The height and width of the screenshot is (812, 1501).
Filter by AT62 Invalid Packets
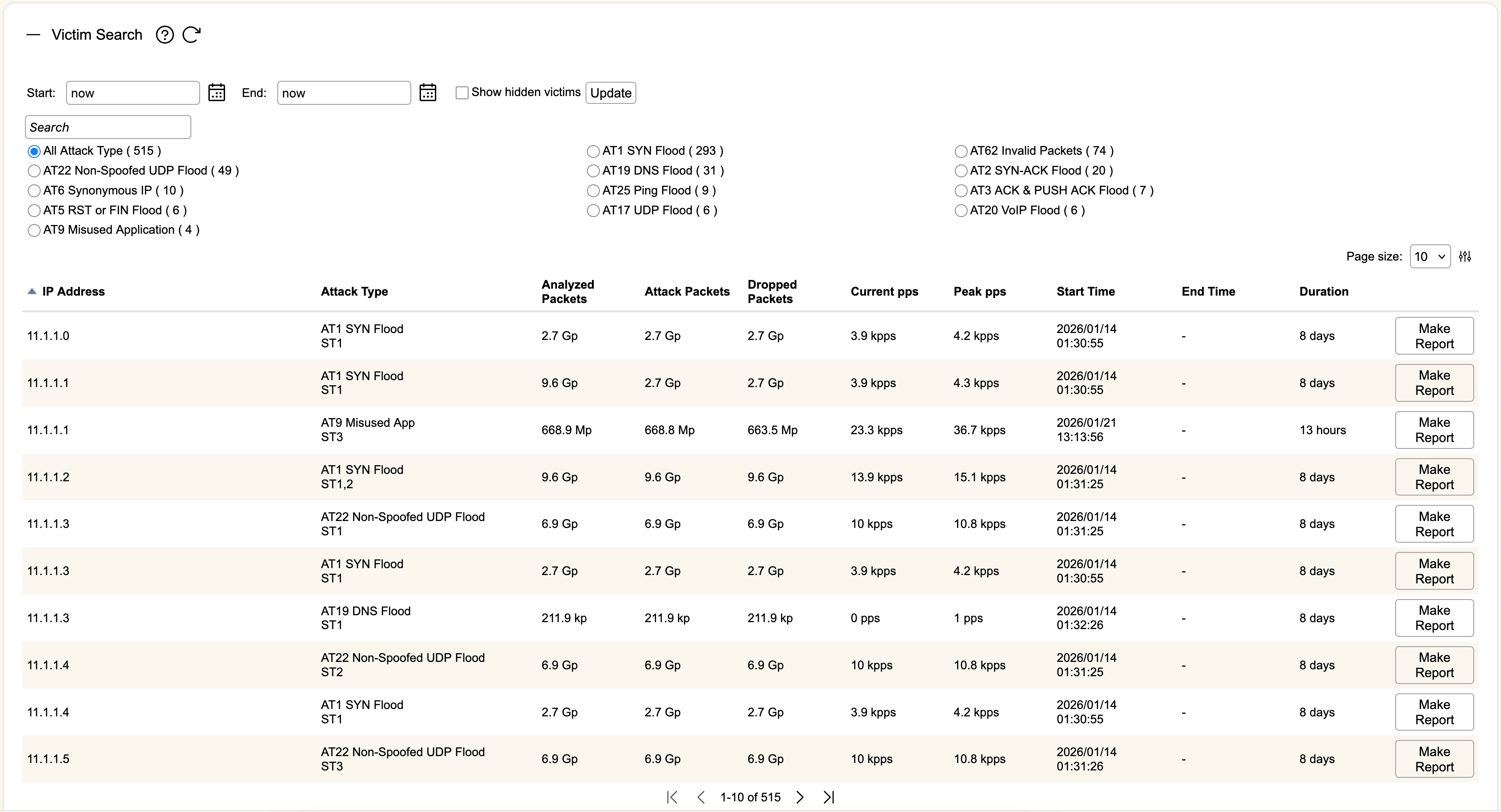[961, 151]
